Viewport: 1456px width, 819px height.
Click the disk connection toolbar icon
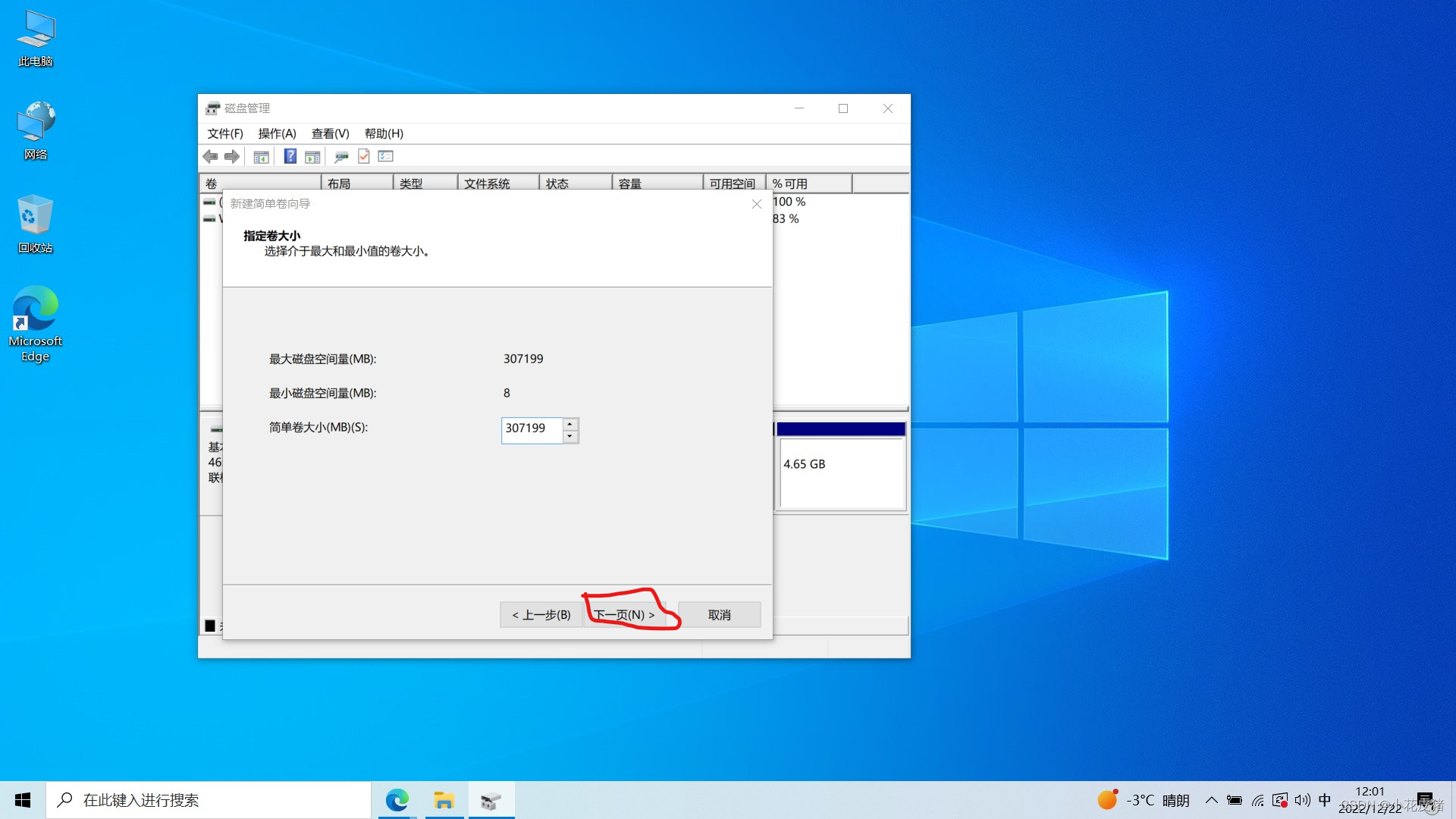(x=341, y=157)
